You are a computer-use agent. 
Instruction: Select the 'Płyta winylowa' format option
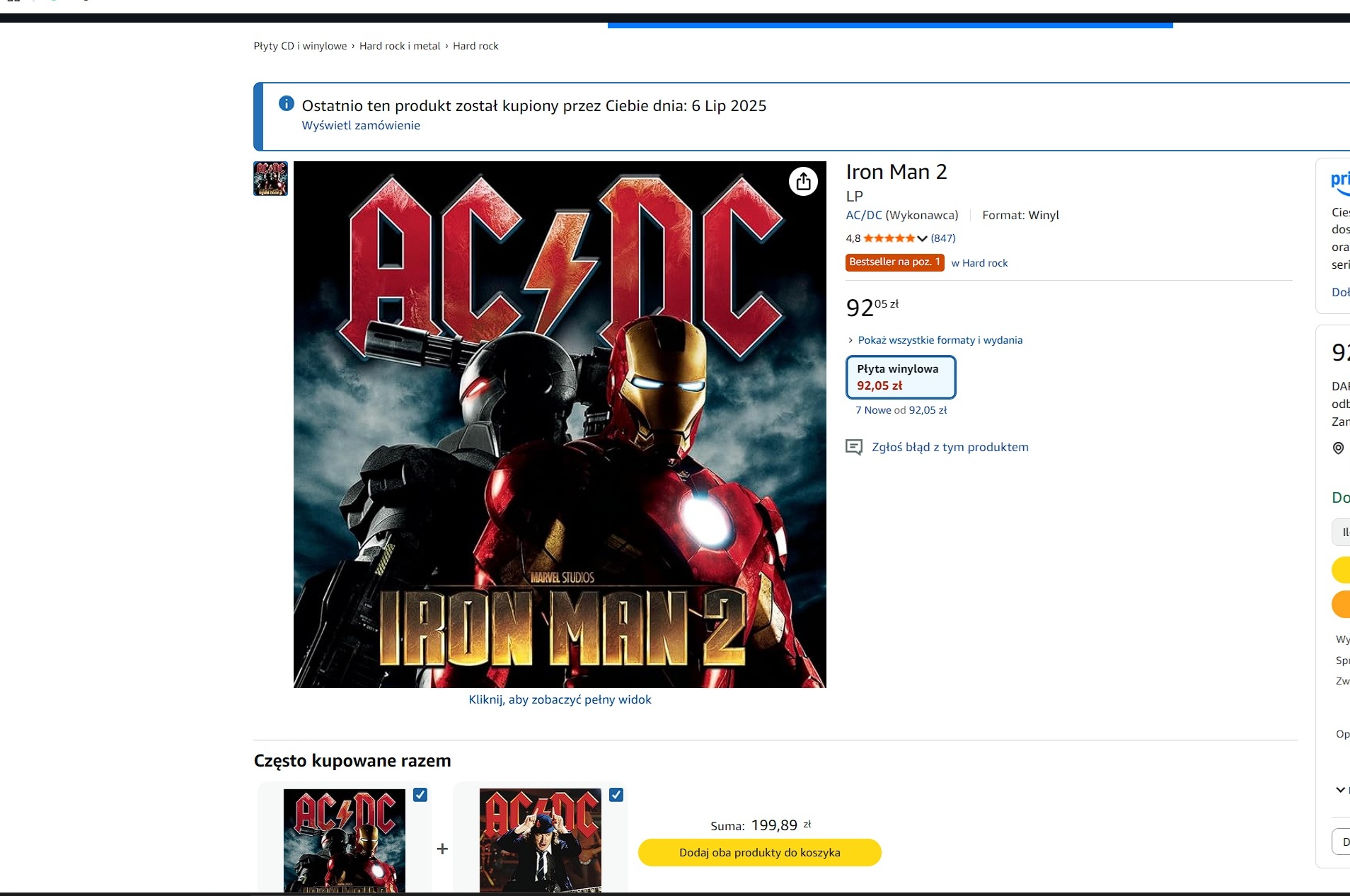pyautogui.click(x=900, y=377)
